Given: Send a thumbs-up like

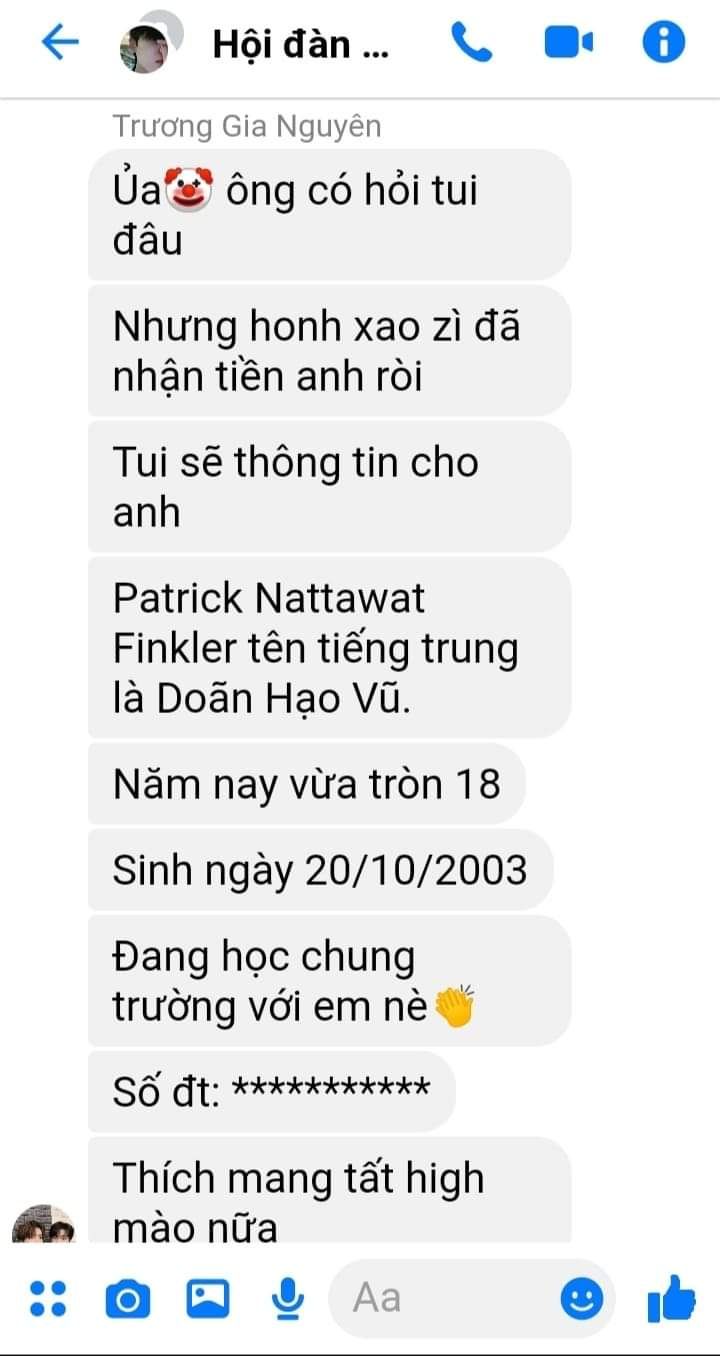Looking at the screenshot, I should click(x=670, y=1298).
